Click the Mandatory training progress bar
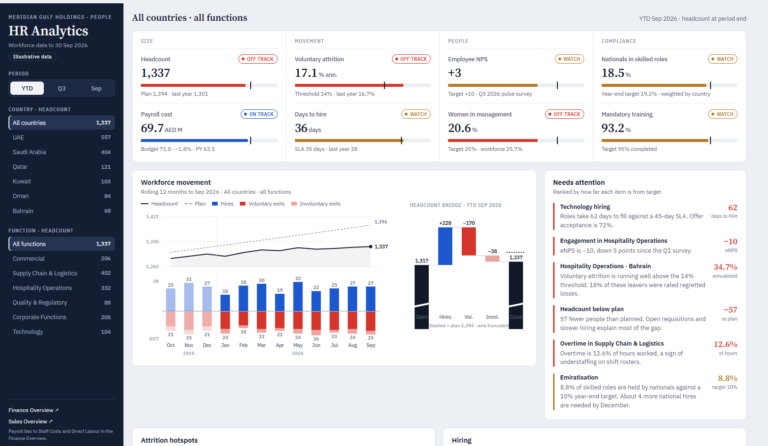Viewport: 768px width, 446px height. (x=670, y=141)
